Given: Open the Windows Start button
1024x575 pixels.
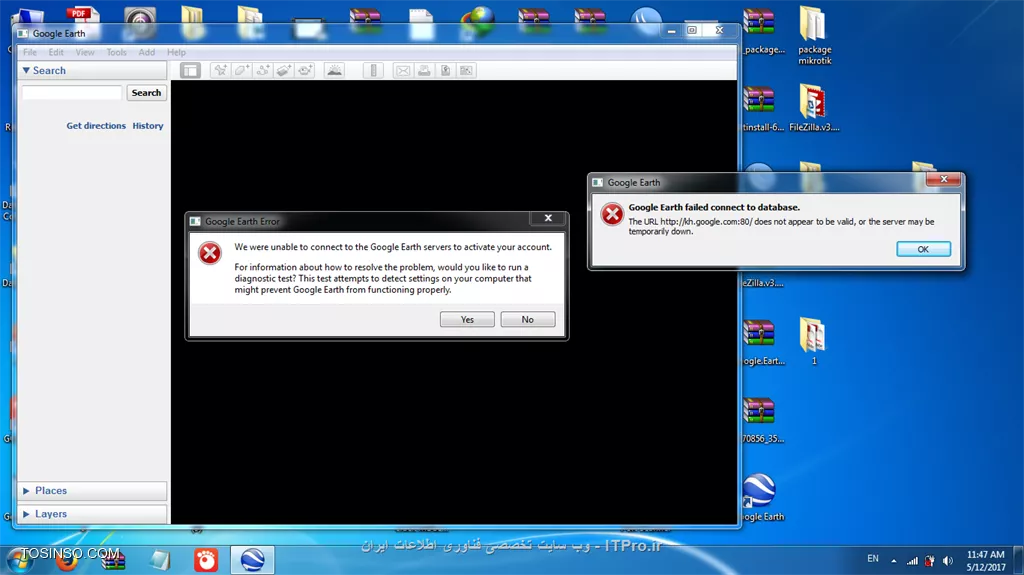Looking at the screenshot, I should pos(20,561).
